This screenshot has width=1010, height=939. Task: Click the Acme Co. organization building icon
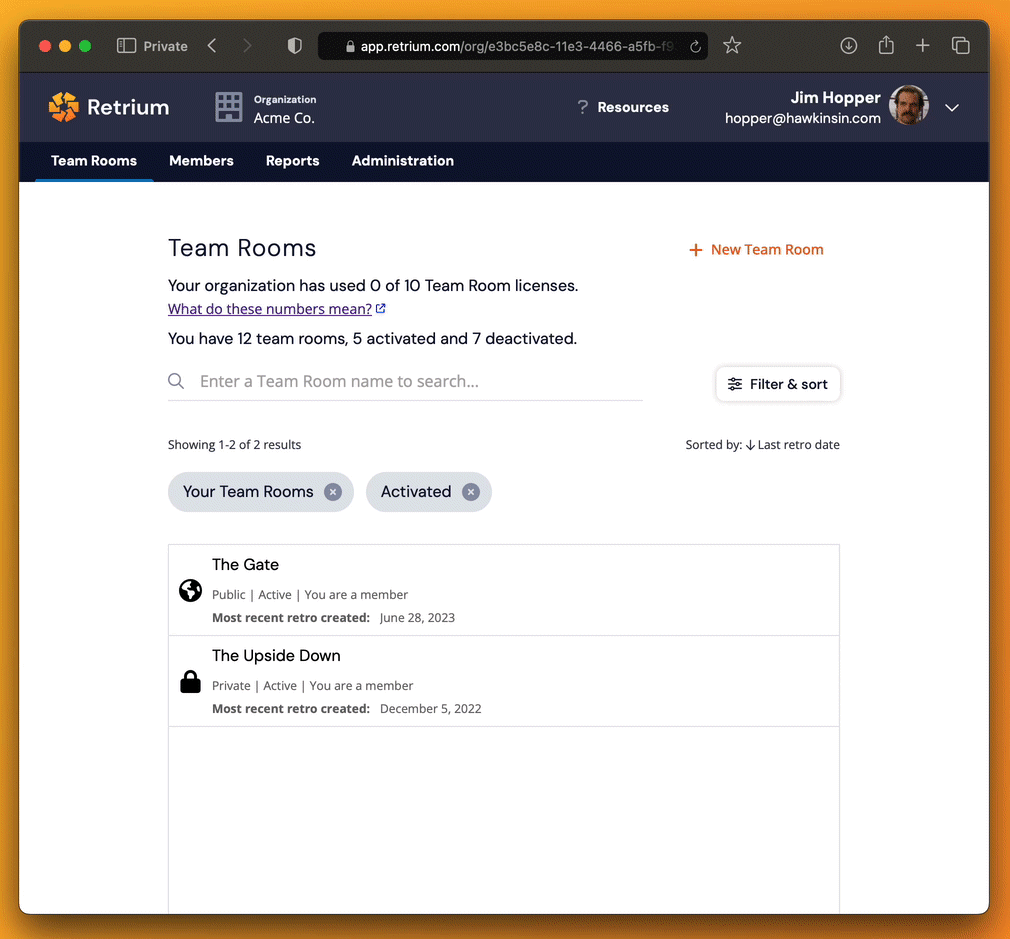[229, 107]
